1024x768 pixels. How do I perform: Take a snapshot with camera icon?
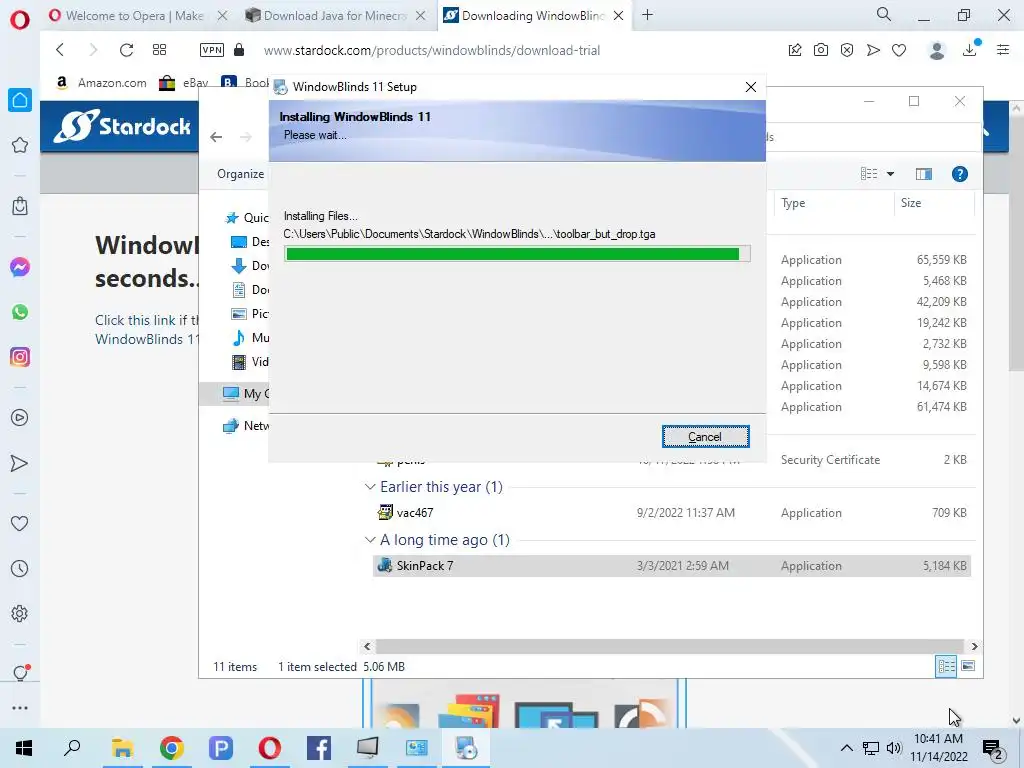pos(821,50)
